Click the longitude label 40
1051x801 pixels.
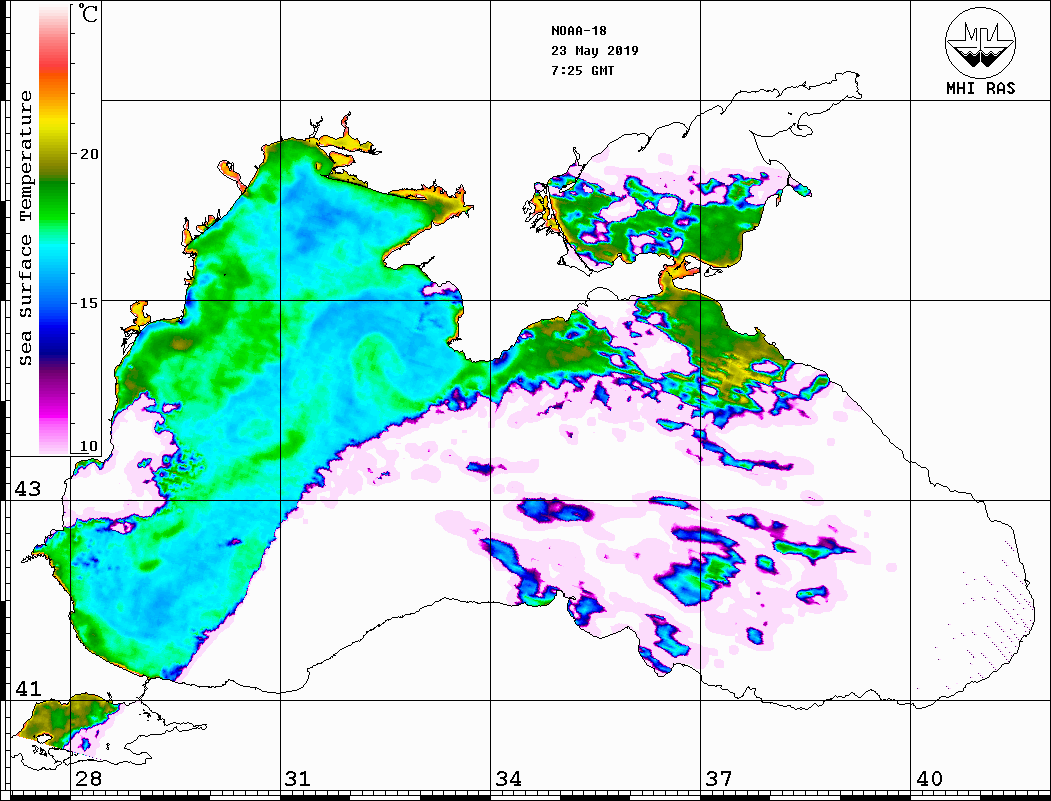pyautogui.click(x=929, y=778)
